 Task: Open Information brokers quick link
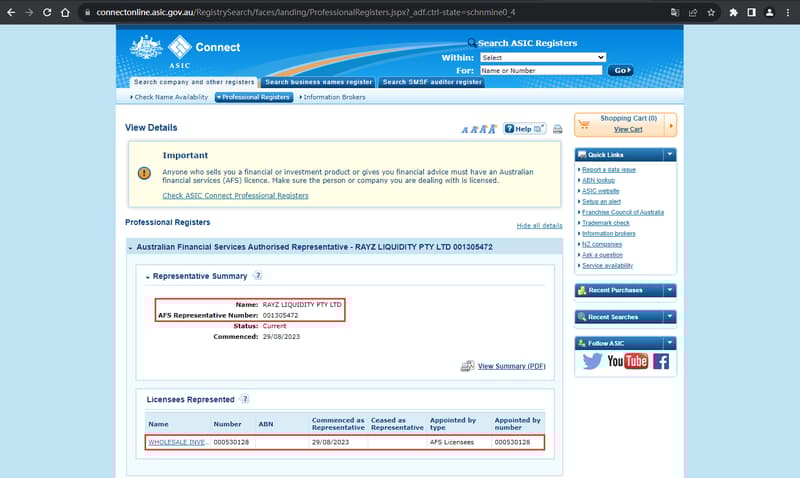pyautogui.click(x=609, y=234)
